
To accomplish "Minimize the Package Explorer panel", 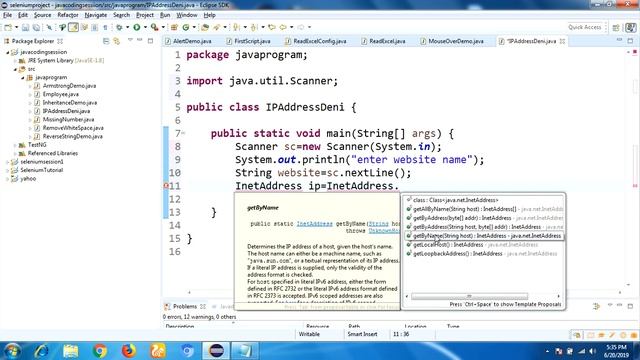I will click(140, 40).
